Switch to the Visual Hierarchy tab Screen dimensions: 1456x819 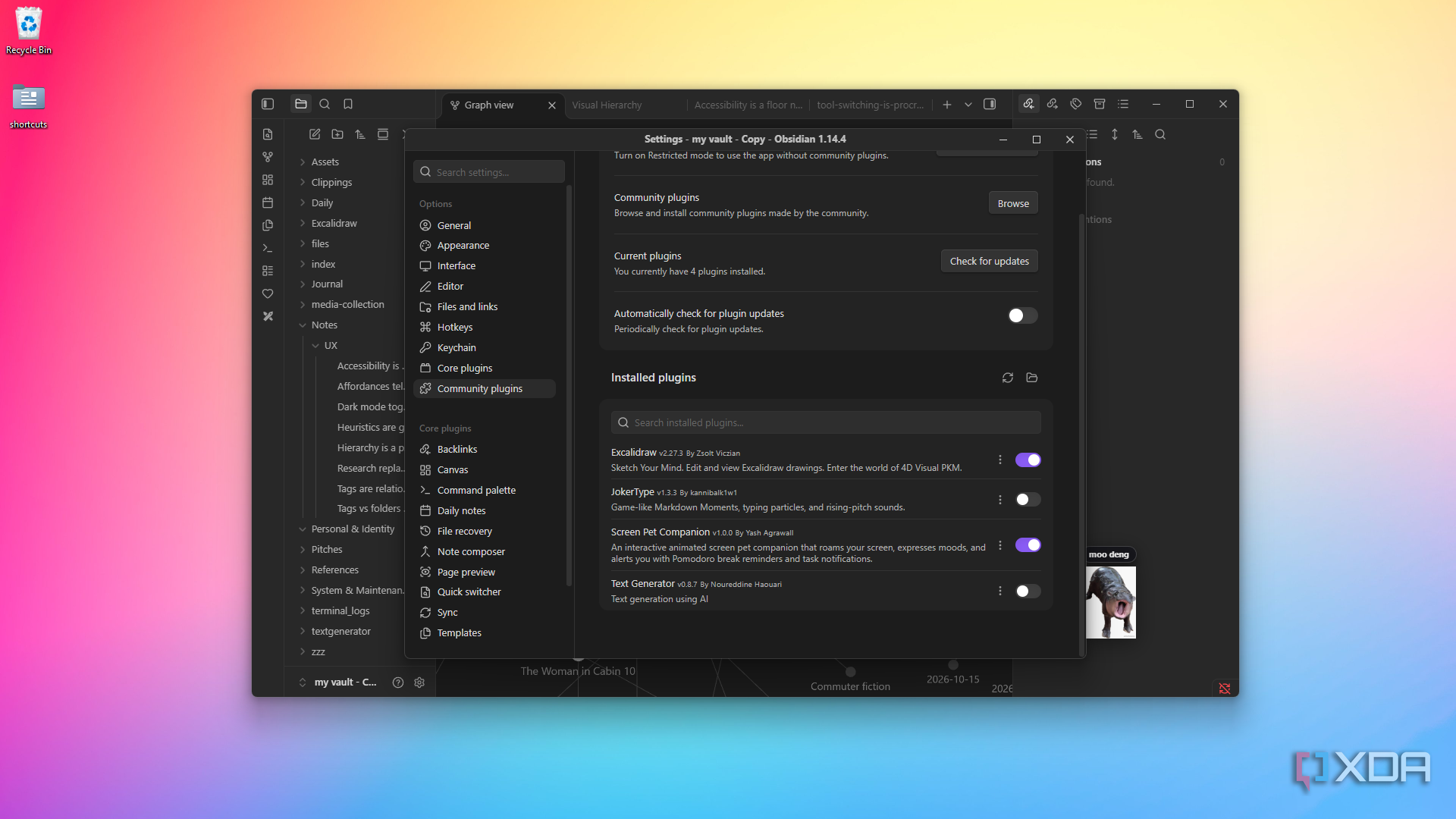click(607, 105)
